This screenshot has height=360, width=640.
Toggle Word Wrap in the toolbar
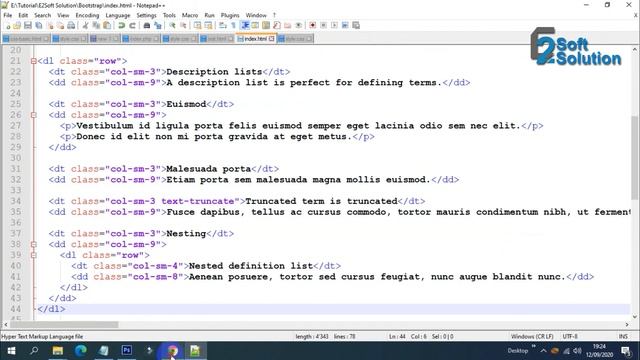222,25
